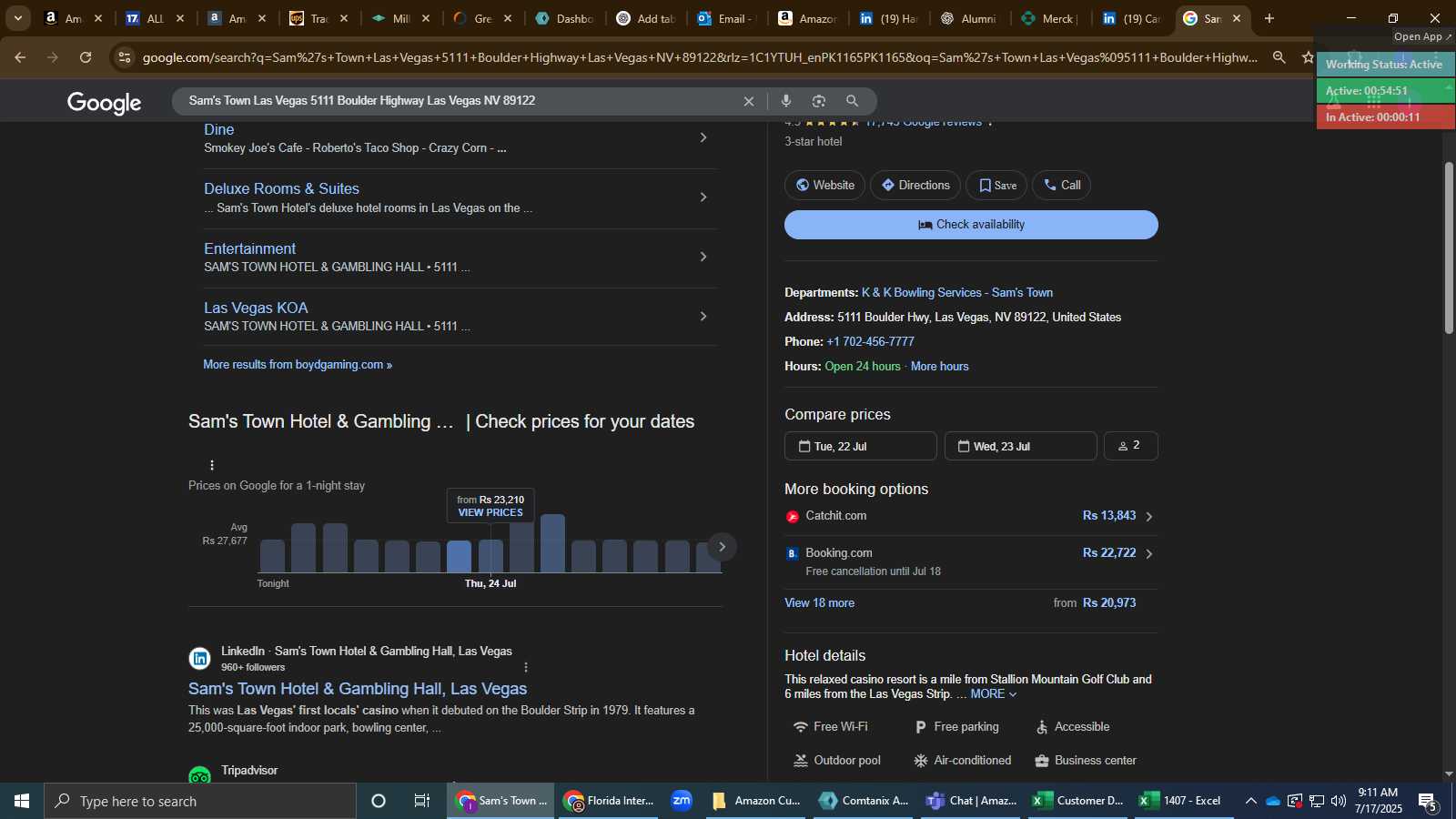Click the page vertical scrollbar thumb
This screenshot has width=1456, height=819.
pos(1449,248)
